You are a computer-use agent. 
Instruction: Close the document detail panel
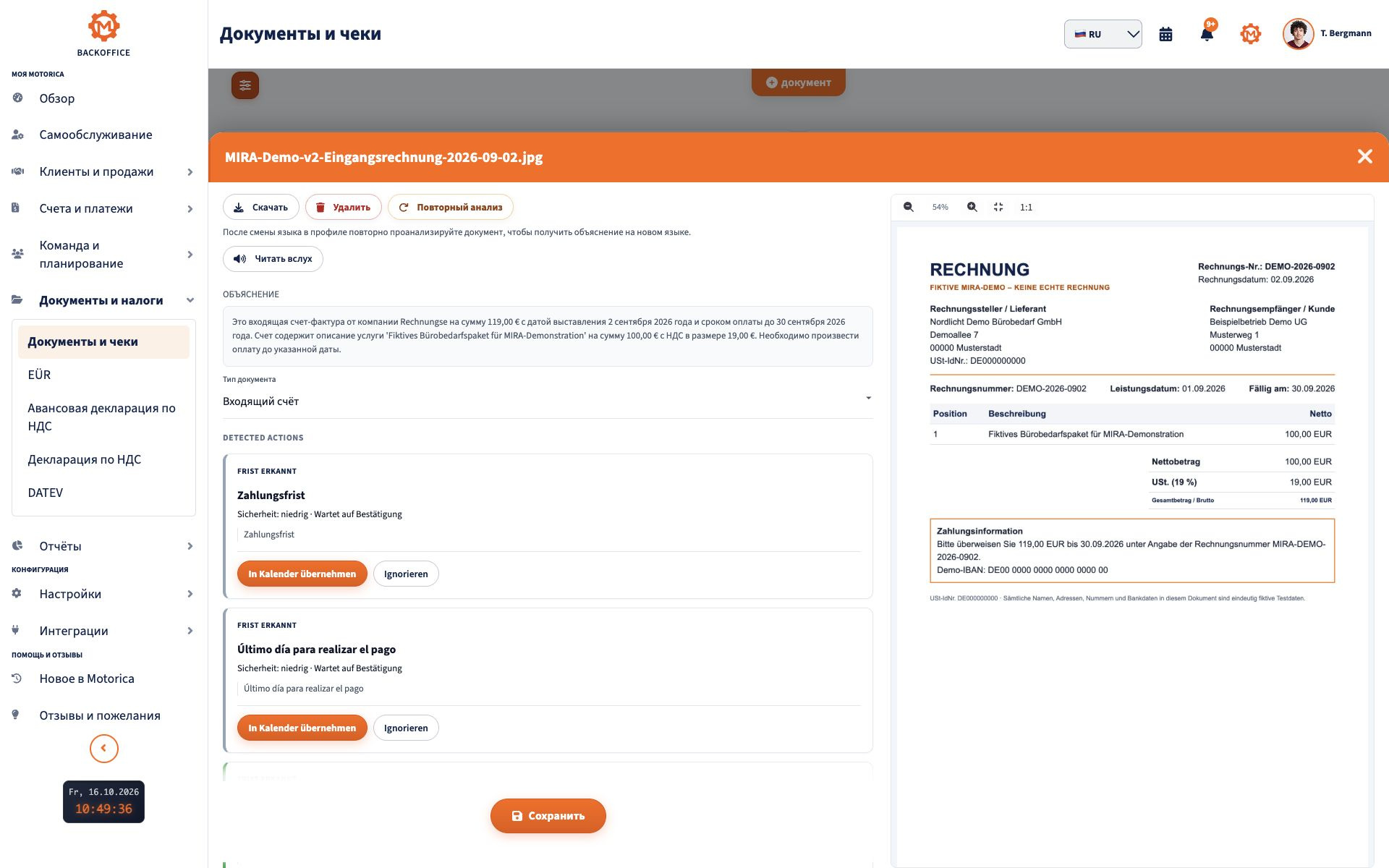click(1364, 156)
